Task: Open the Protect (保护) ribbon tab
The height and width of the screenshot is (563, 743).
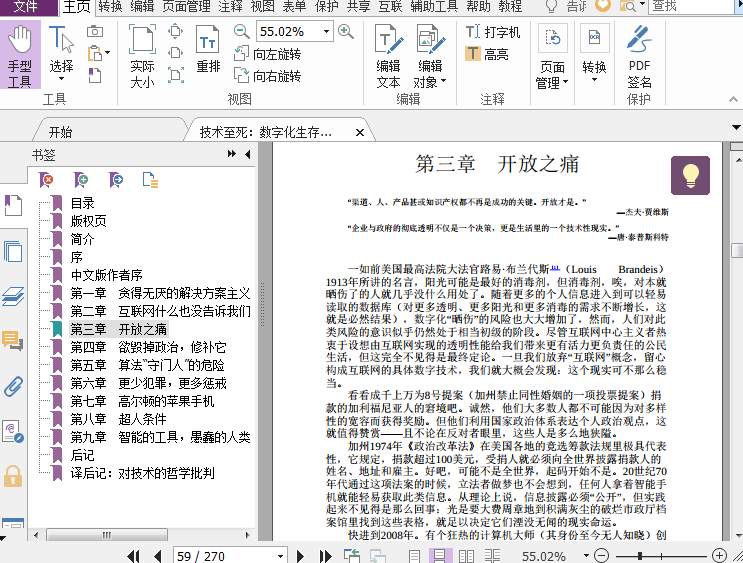Action: [327, 7]
